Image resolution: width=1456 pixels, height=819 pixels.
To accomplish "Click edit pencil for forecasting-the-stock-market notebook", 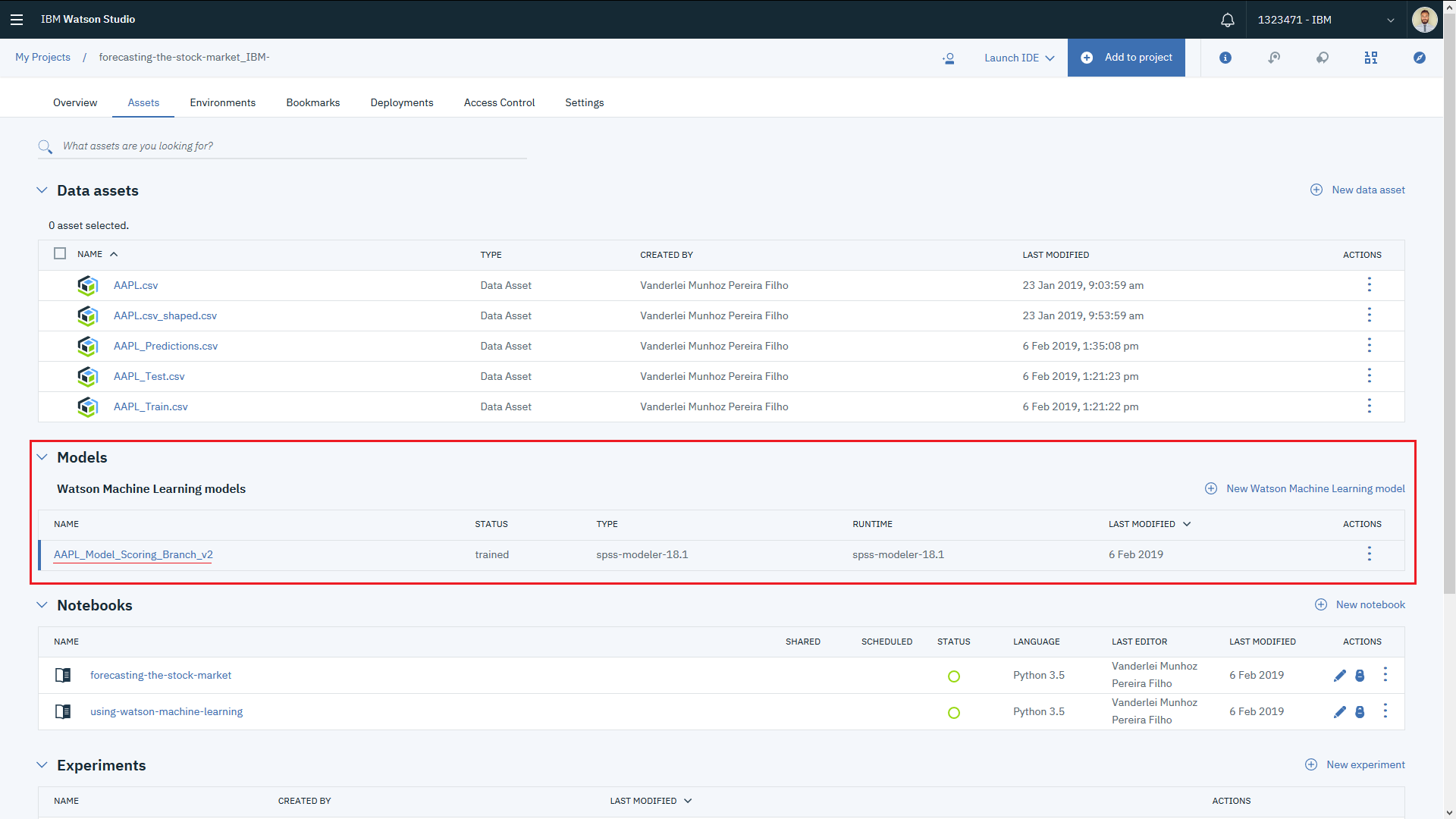I will tap(1339, 676).
